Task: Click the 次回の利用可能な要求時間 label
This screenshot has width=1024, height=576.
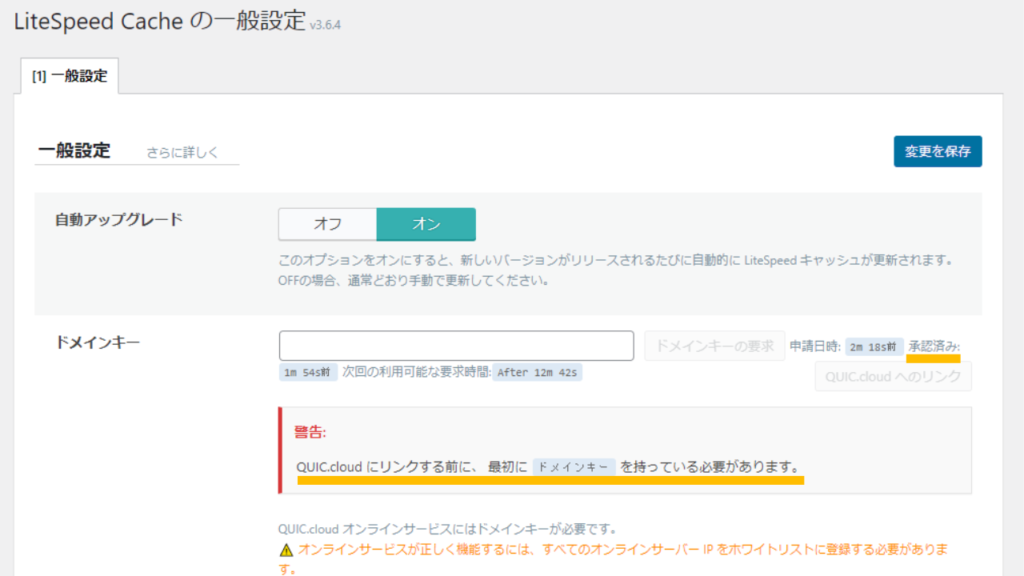Action: (416, 372)
